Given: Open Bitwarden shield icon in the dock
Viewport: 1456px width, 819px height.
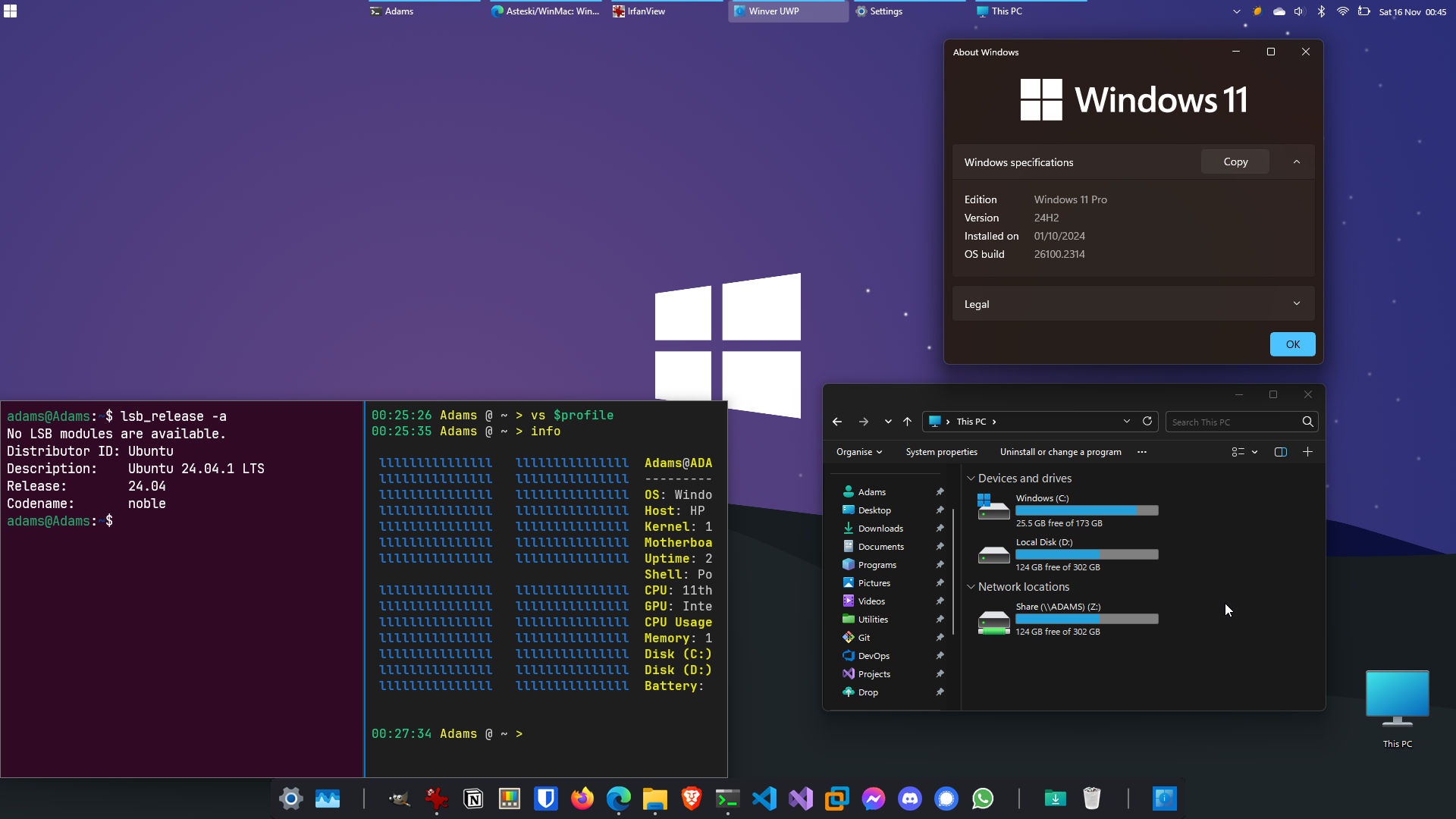Looking at the screenshot, I should (x=546, y=799).
